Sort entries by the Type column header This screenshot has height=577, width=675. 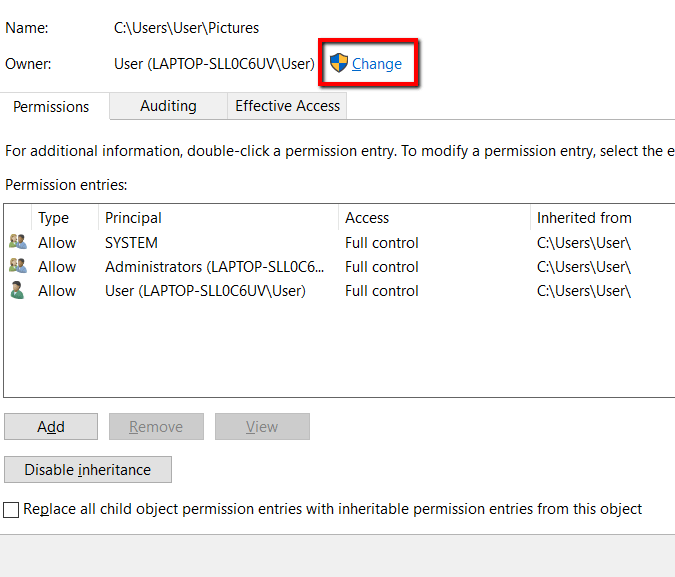pos(54,218)
